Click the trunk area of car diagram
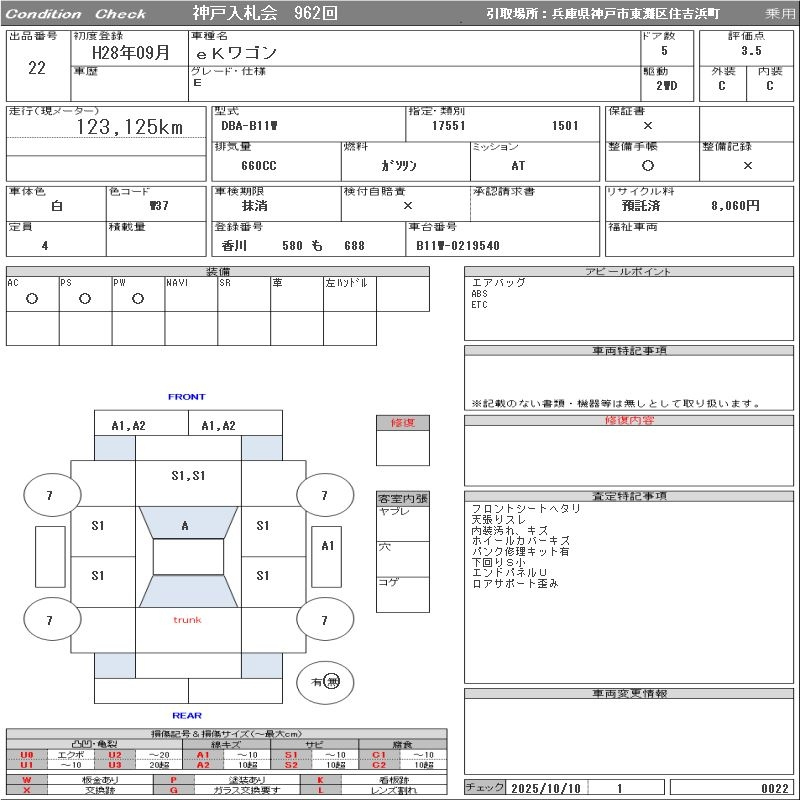The height and width of the screenshot is (800, 800). (187, 620)
